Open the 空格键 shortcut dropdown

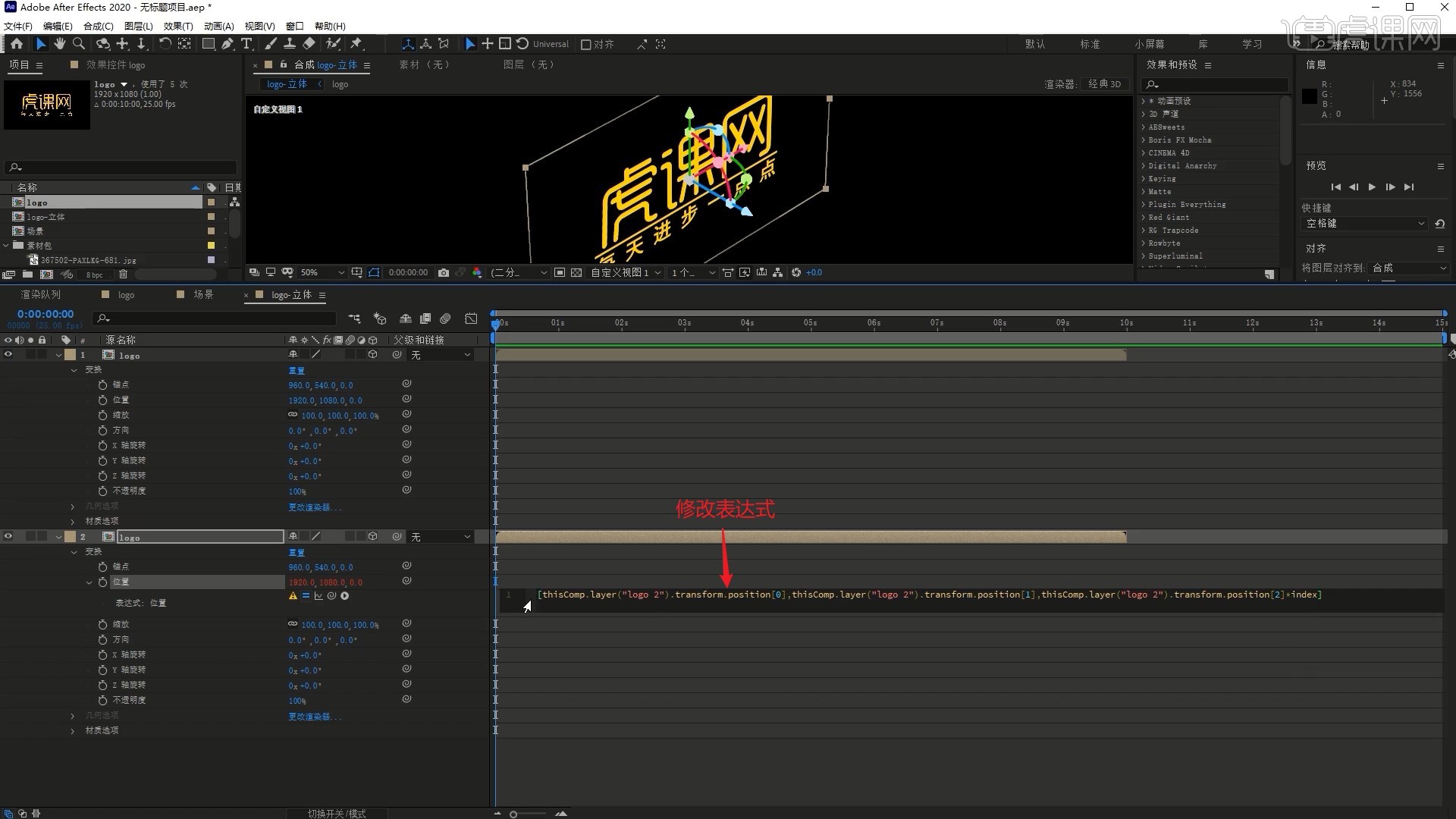pos(1365,224)
